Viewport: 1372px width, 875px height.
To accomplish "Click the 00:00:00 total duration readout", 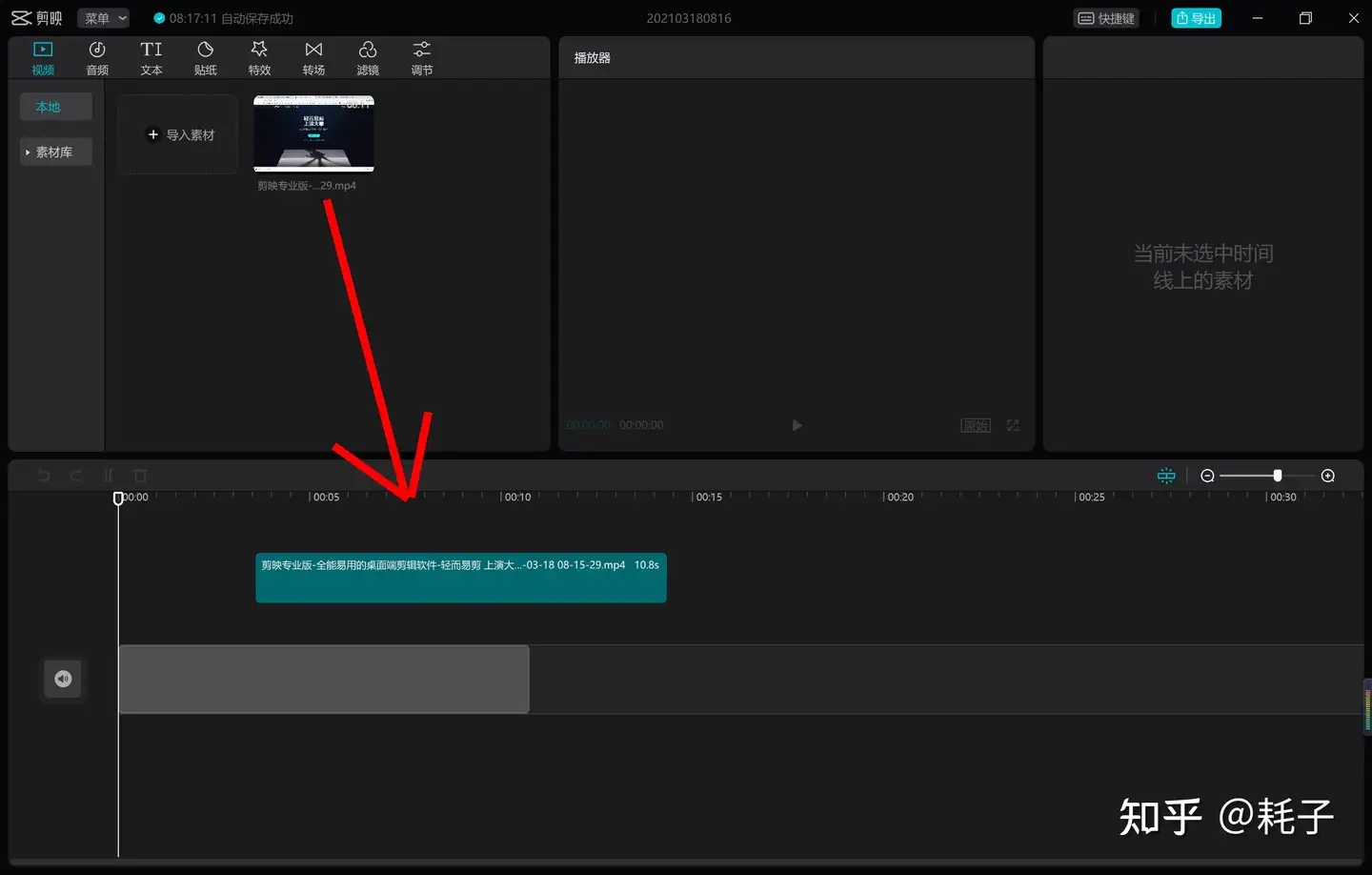I will 641,425.
